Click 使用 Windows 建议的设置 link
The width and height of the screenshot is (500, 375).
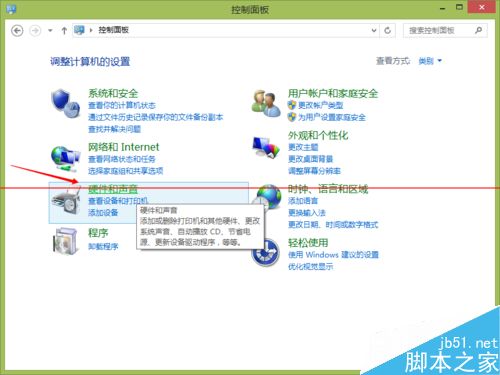point(333,255)
